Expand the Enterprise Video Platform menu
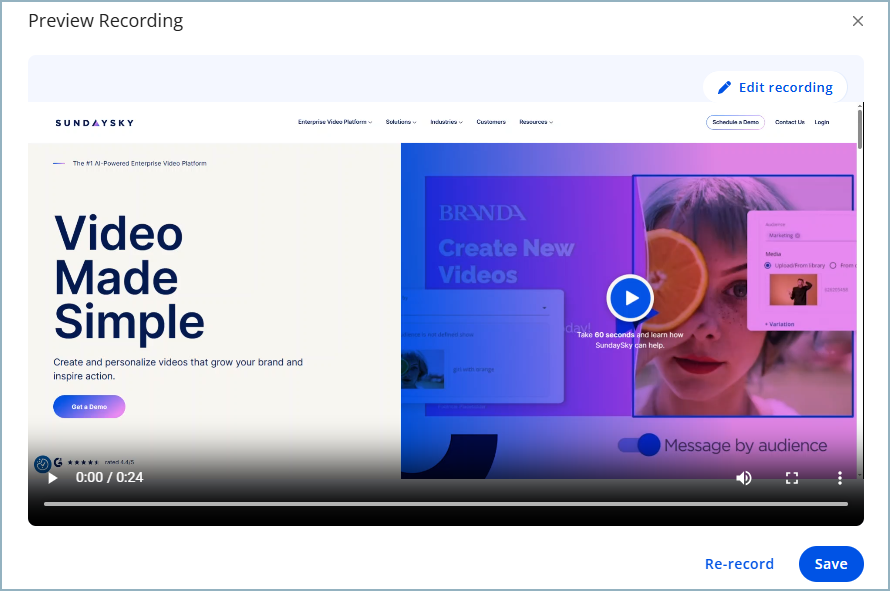Screen dimensions: 890x591 click(x=335, y=122)
